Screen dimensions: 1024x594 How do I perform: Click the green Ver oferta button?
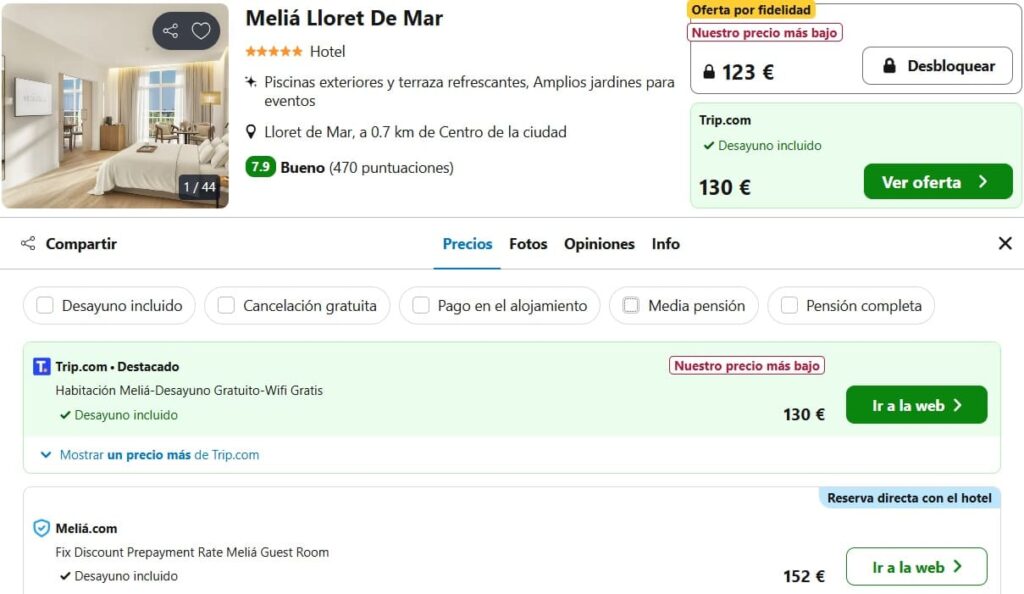938,181
